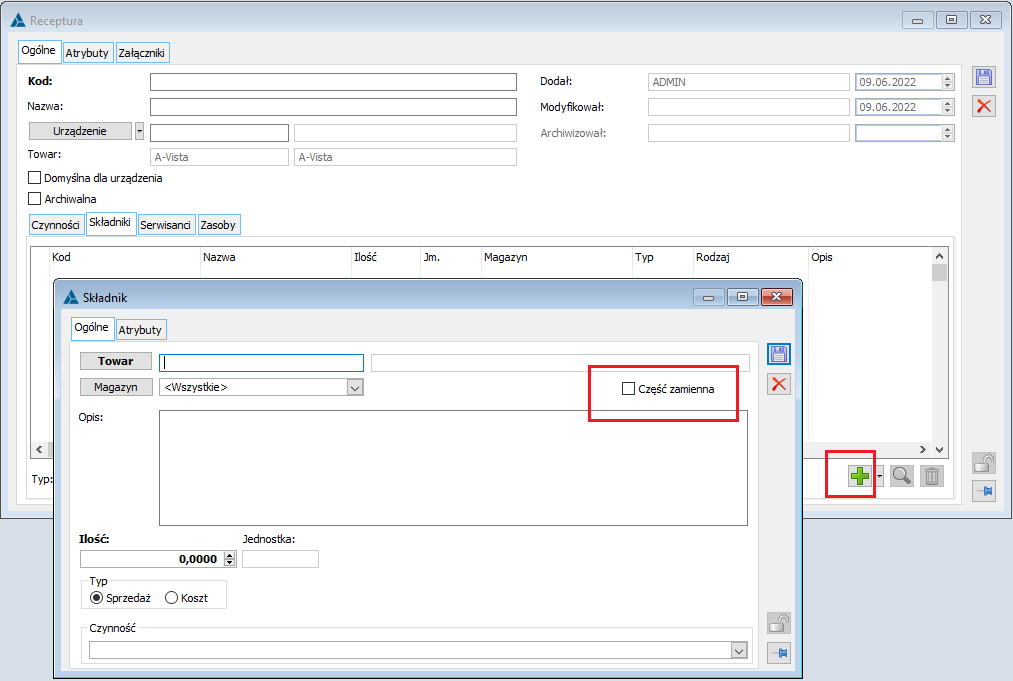Click inside the Opis text area
Viewport: 1013px width, 681px height.
453,468
